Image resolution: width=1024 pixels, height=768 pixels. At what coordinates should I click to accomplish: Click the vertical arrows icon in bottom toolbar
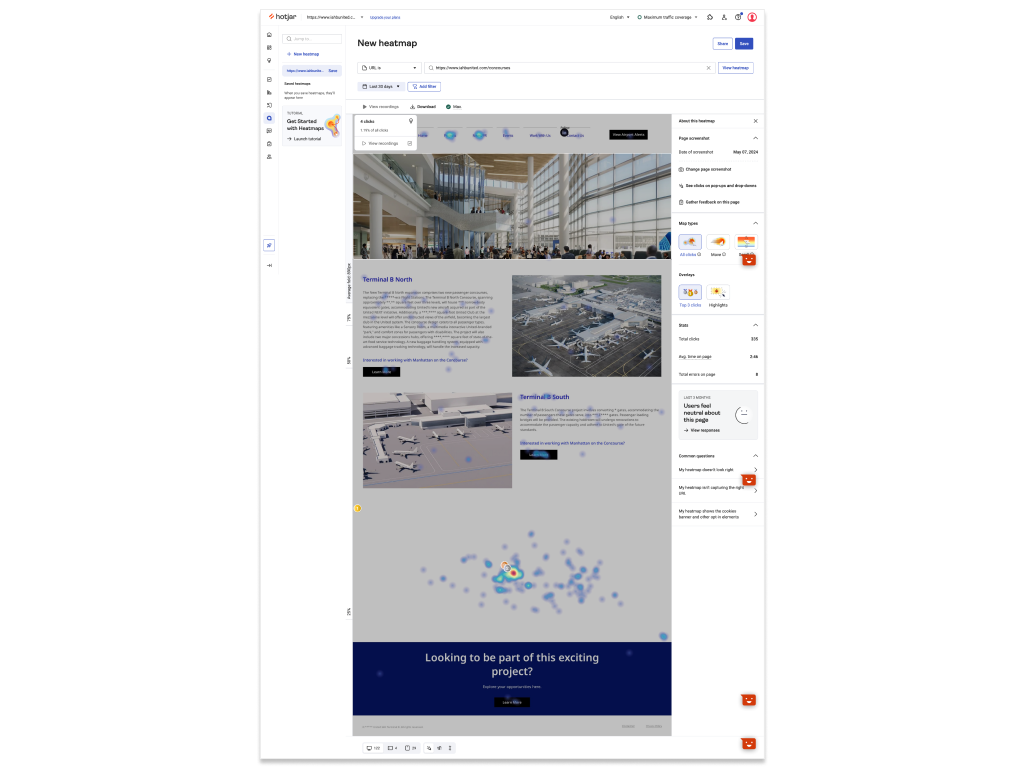coord(450,748)
